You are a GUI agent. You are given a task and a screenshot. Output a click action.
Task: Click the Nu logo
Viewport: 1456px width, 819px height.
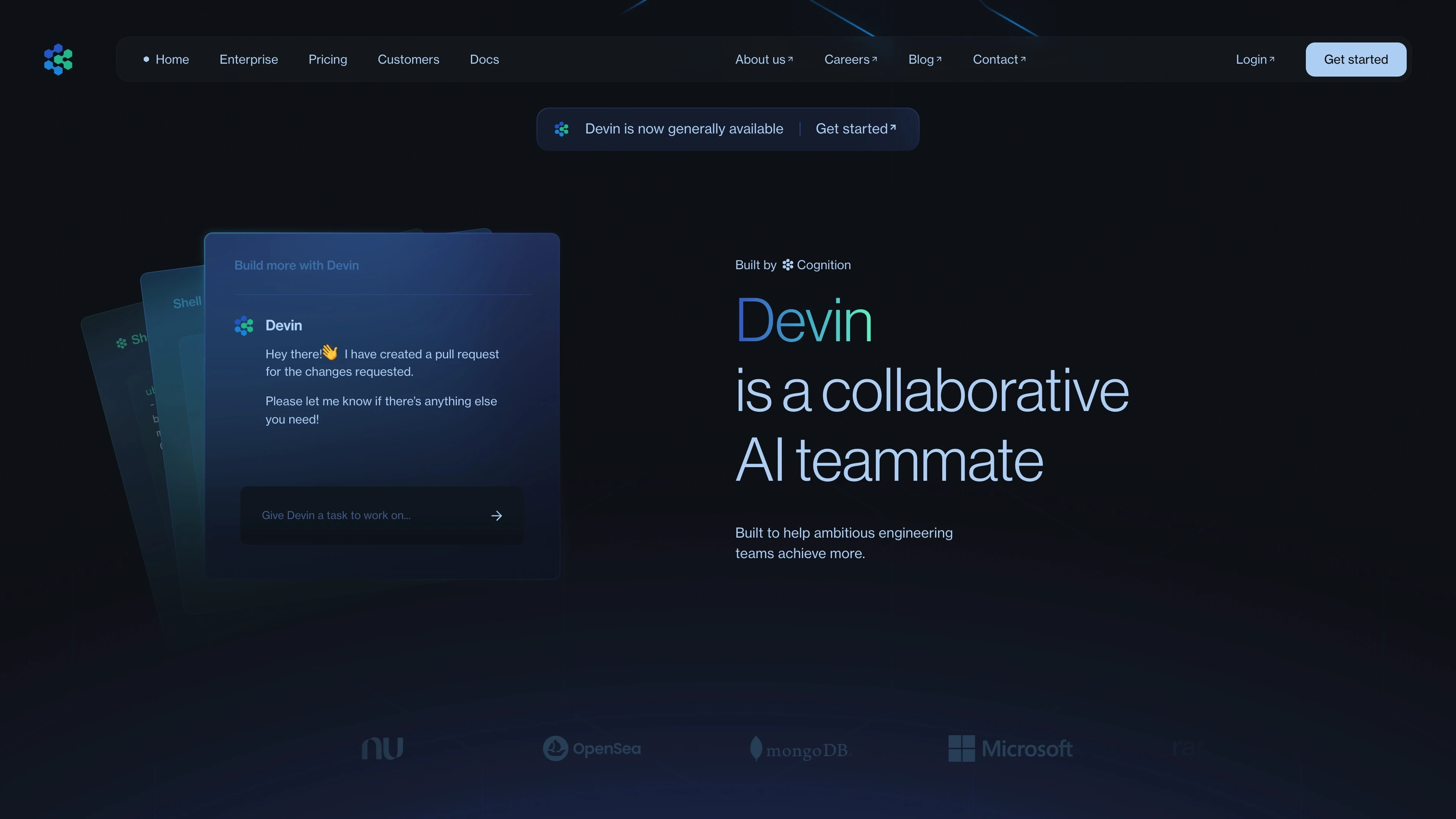click(x=383, y=748)
